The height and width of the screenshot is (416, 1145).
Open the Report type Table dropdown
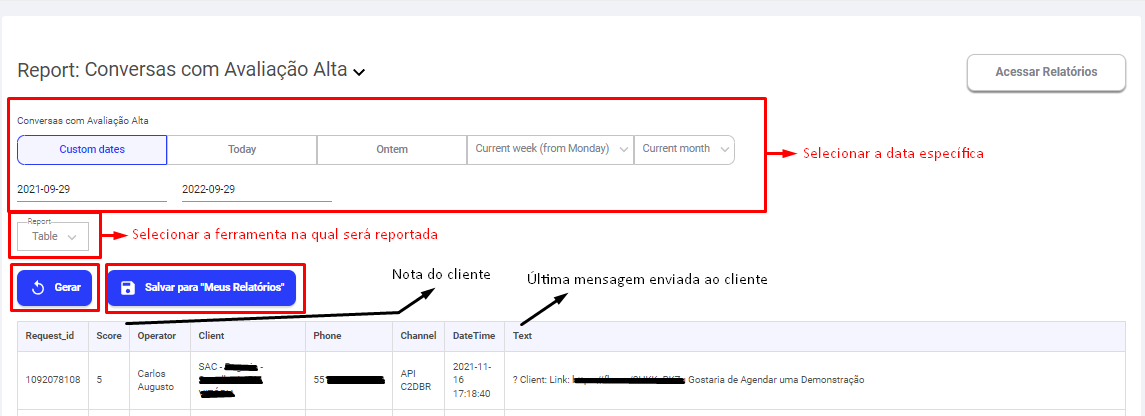tap(53, 237)
